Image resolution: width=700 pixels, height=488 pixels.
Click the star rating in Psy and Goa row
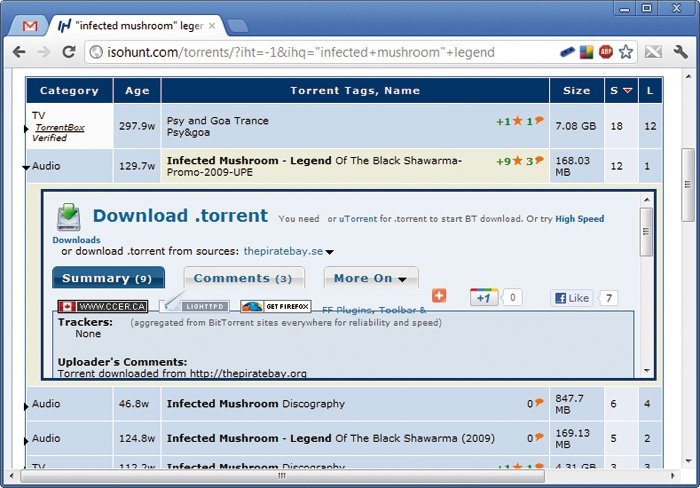[x=518, y=121]
